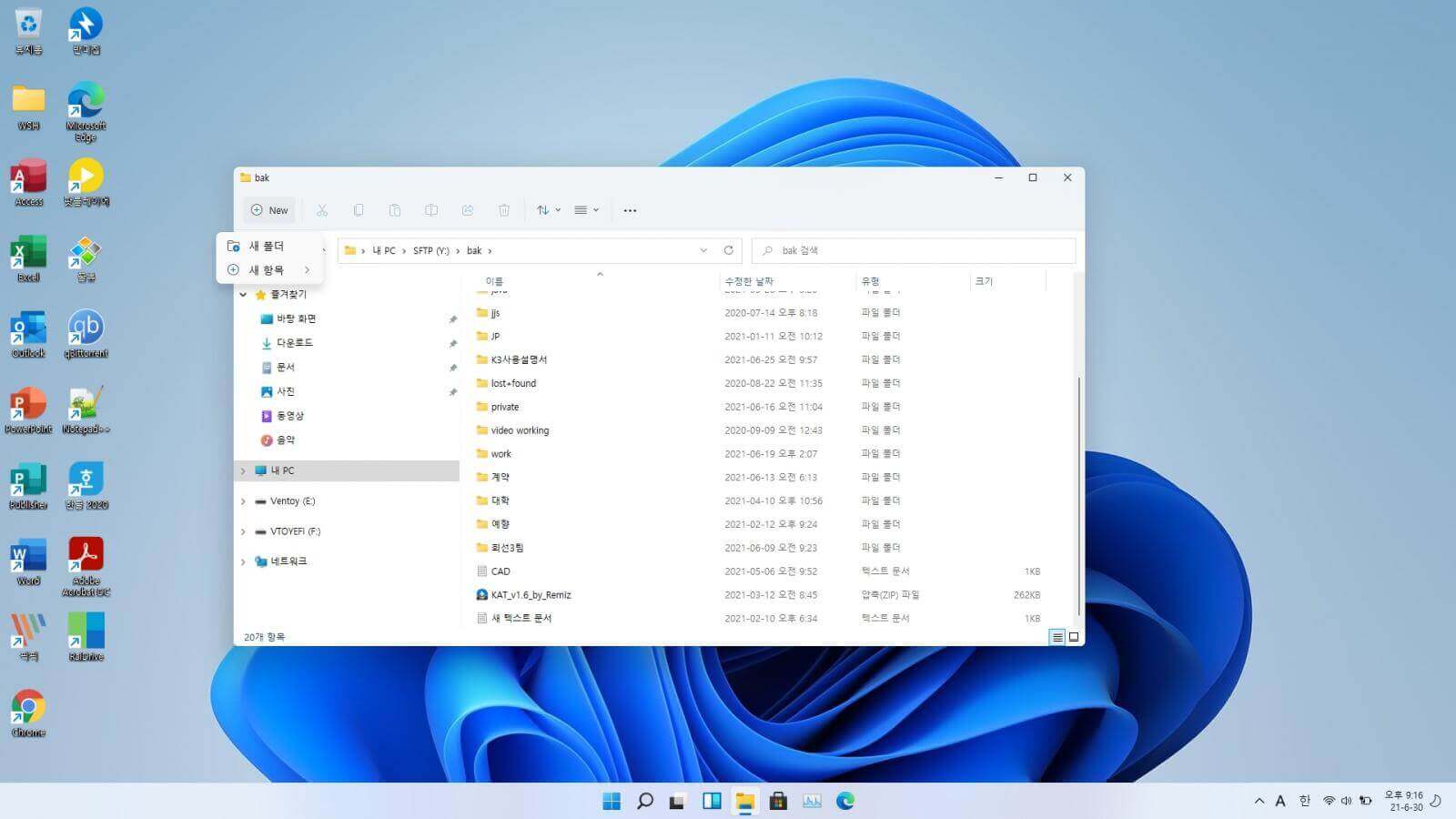Open the Publisher desktop icon
The height and width of the screenshot is (819, 1456).
pyautogui.click(x=29, y=486)
